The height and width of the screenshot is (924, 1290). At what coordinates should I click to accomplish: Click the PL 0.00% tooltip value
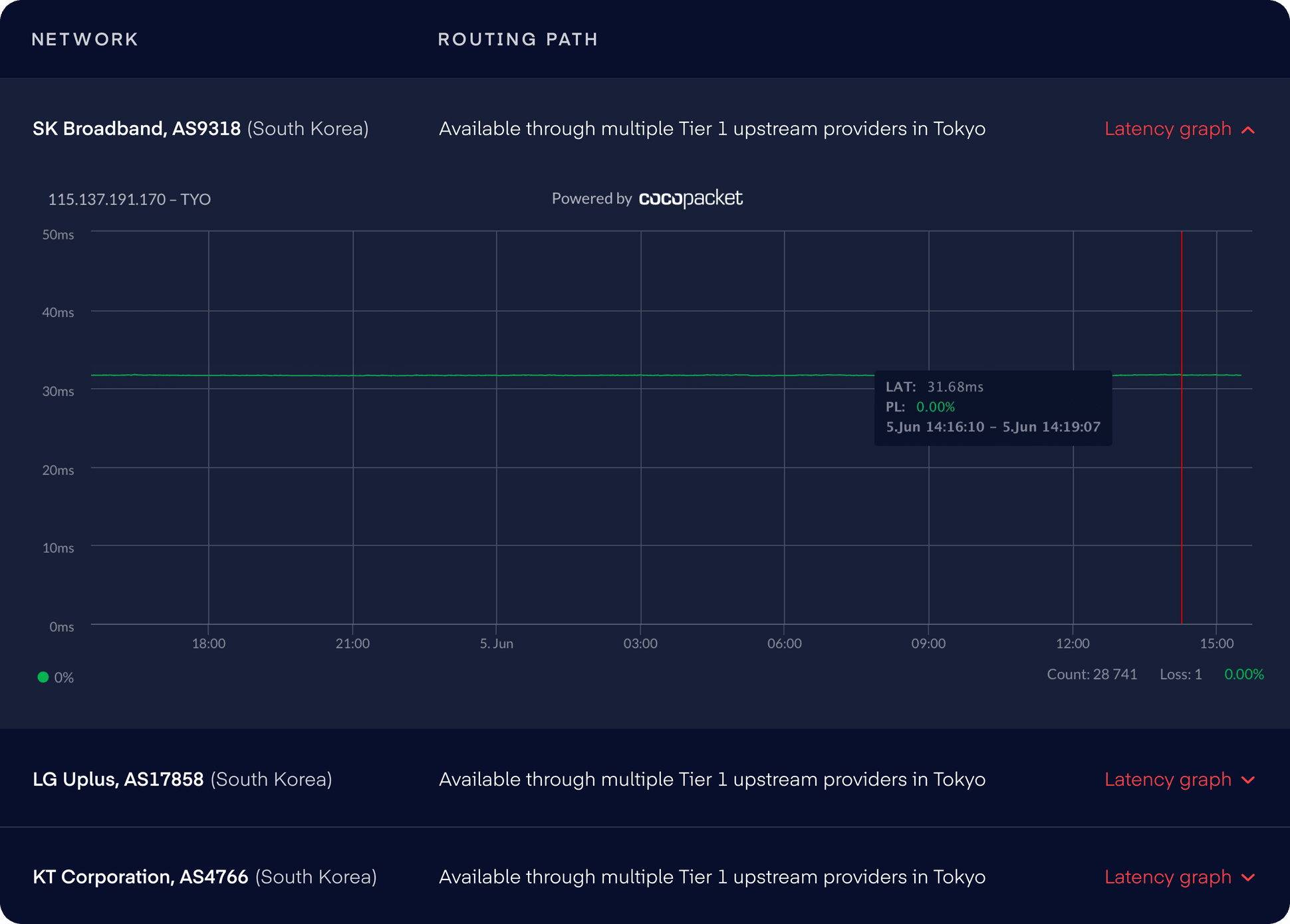click(936, 407)
